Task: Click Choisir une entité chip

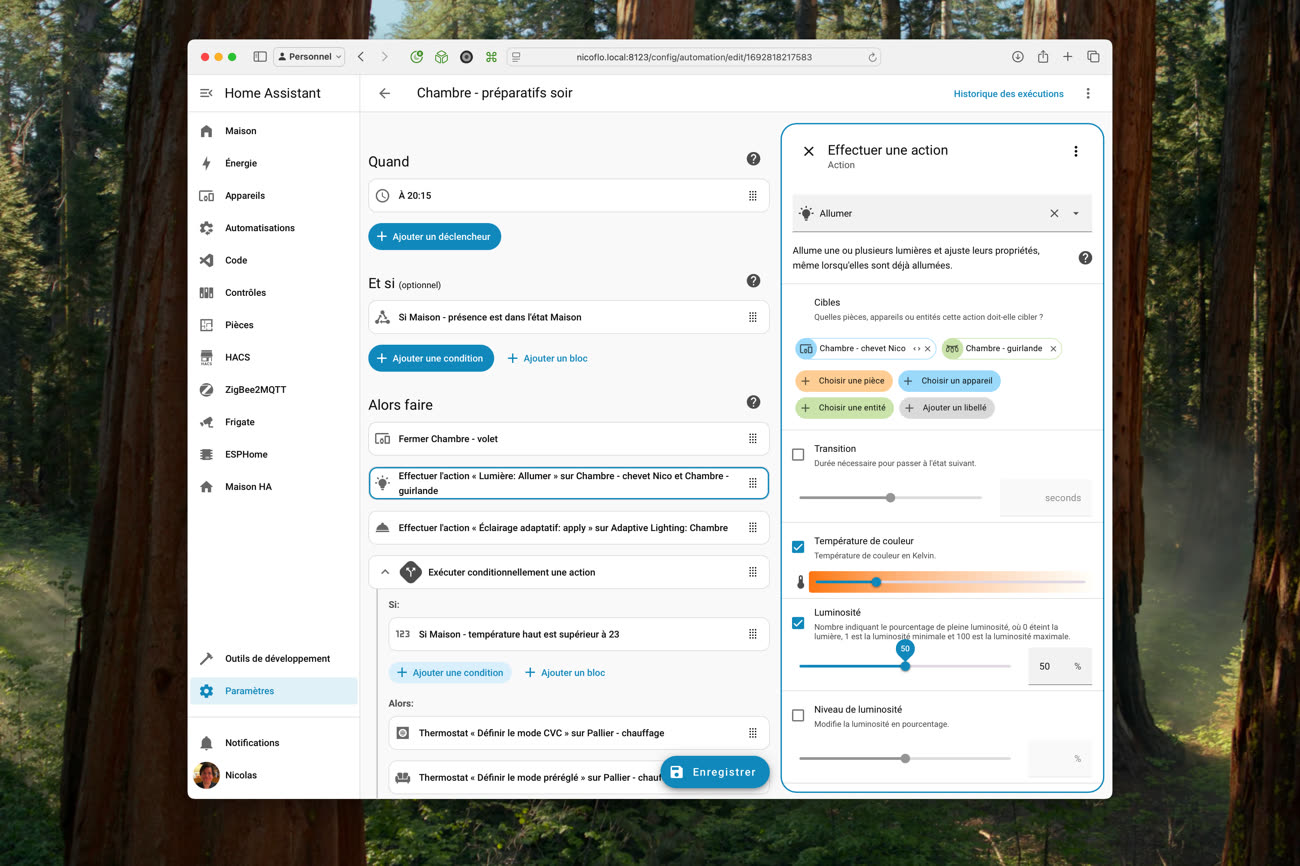Action: pyautogui.click(x=844, y=408)
